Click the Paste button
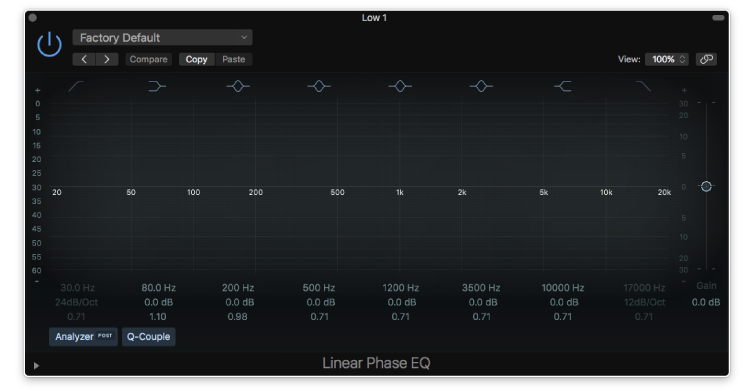This screenshot has width=754, height=391. (234, 59)
